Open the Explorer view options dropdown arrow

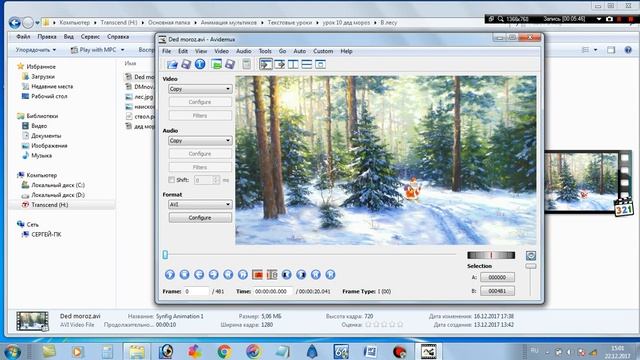click(x=596, y=50)
